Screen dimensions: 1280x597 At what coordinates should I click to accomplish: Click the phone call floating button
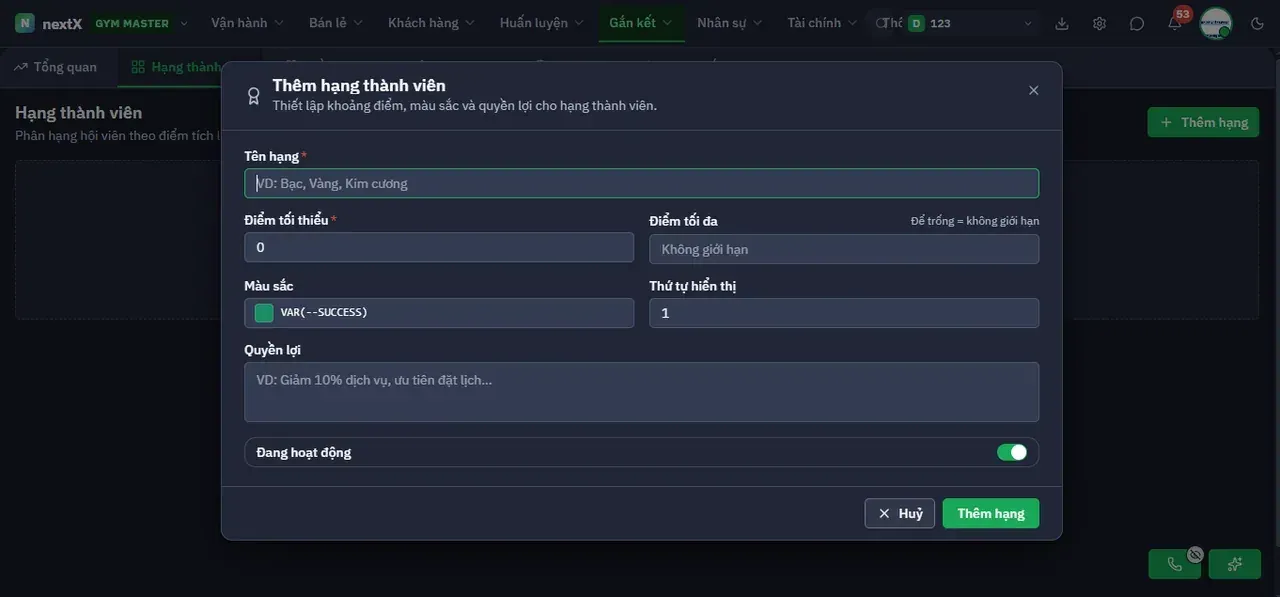click(1175, 564)
